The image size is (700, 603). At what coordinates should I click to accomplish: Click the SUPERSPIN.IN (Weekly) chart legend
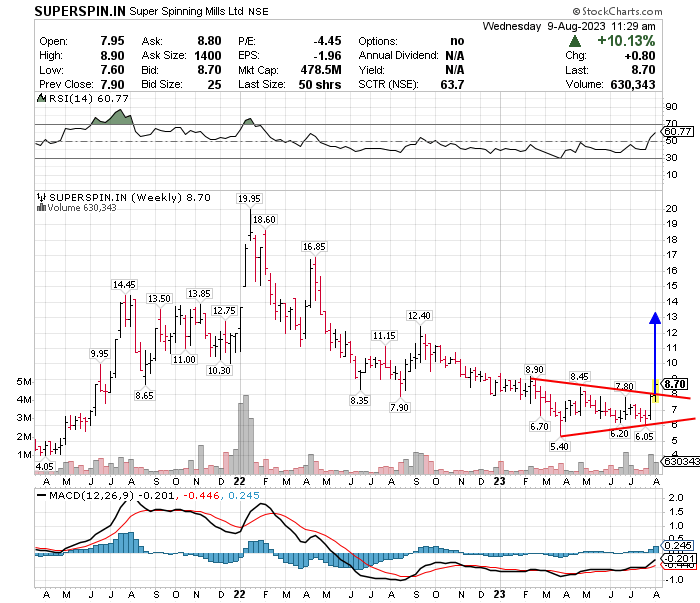pos(129,197)
